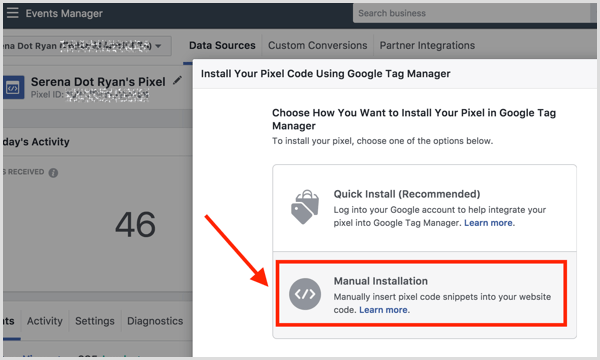Click the Install Your Pixel Code dialog heading
The height and width of the screenshot is (360, 600).
click(x=326, y=73)
